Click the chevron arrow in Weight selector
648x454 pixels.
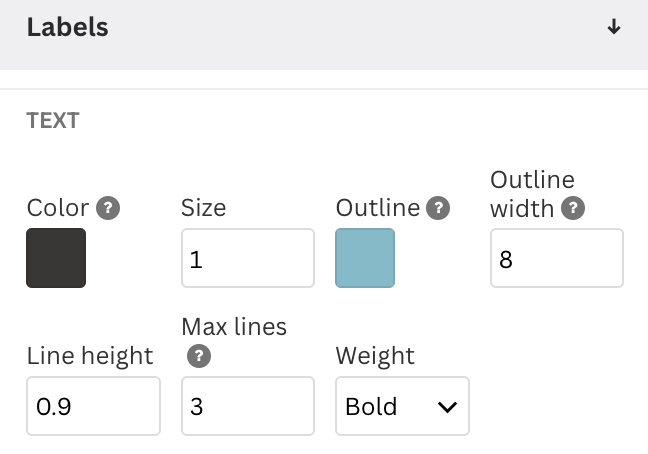447,407
